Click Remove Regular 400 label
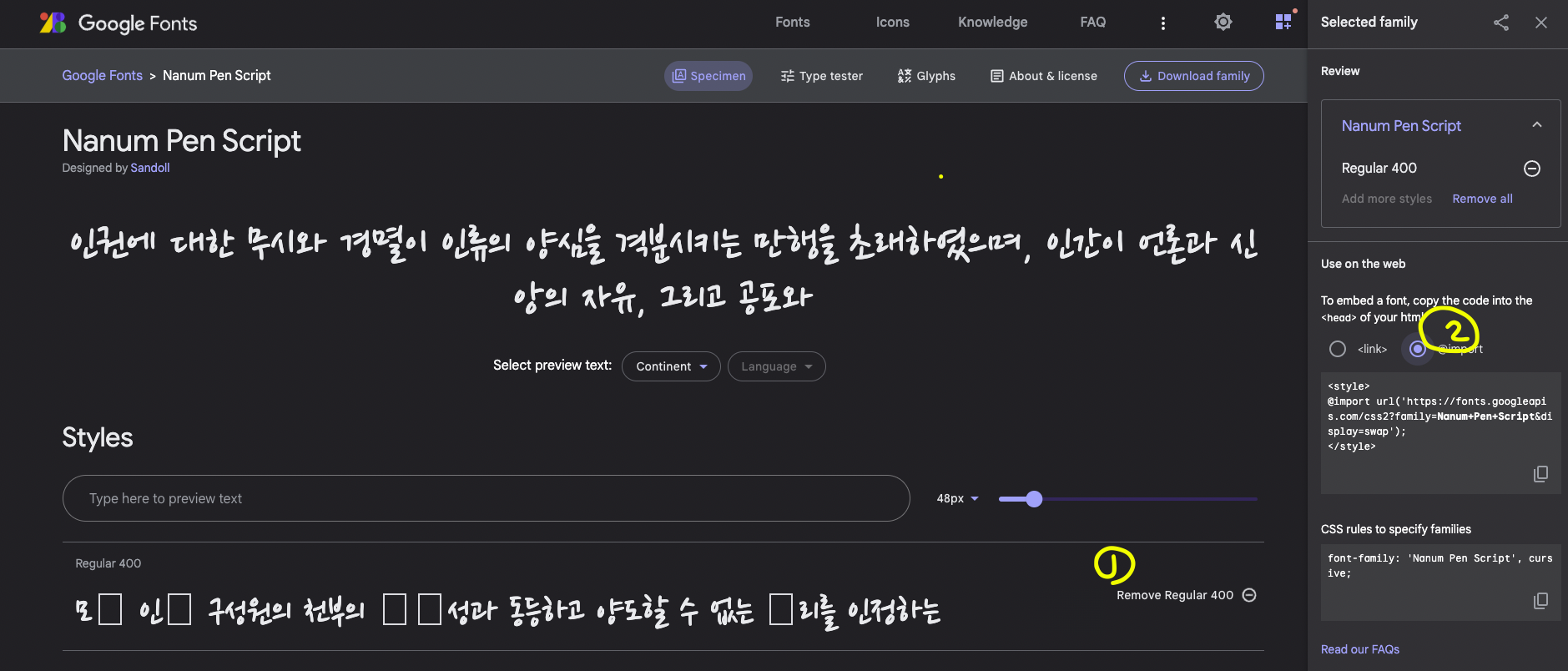Screen dimensions: 1568x671 pyautogui.click(x=1175, y=595)
